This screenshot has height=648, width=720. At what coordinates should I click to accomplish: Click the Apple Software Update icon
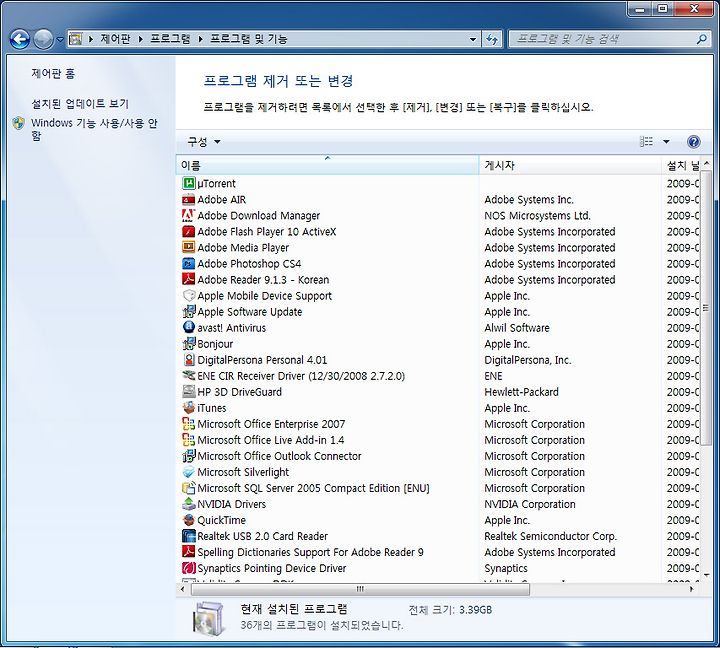click(189, 311)
